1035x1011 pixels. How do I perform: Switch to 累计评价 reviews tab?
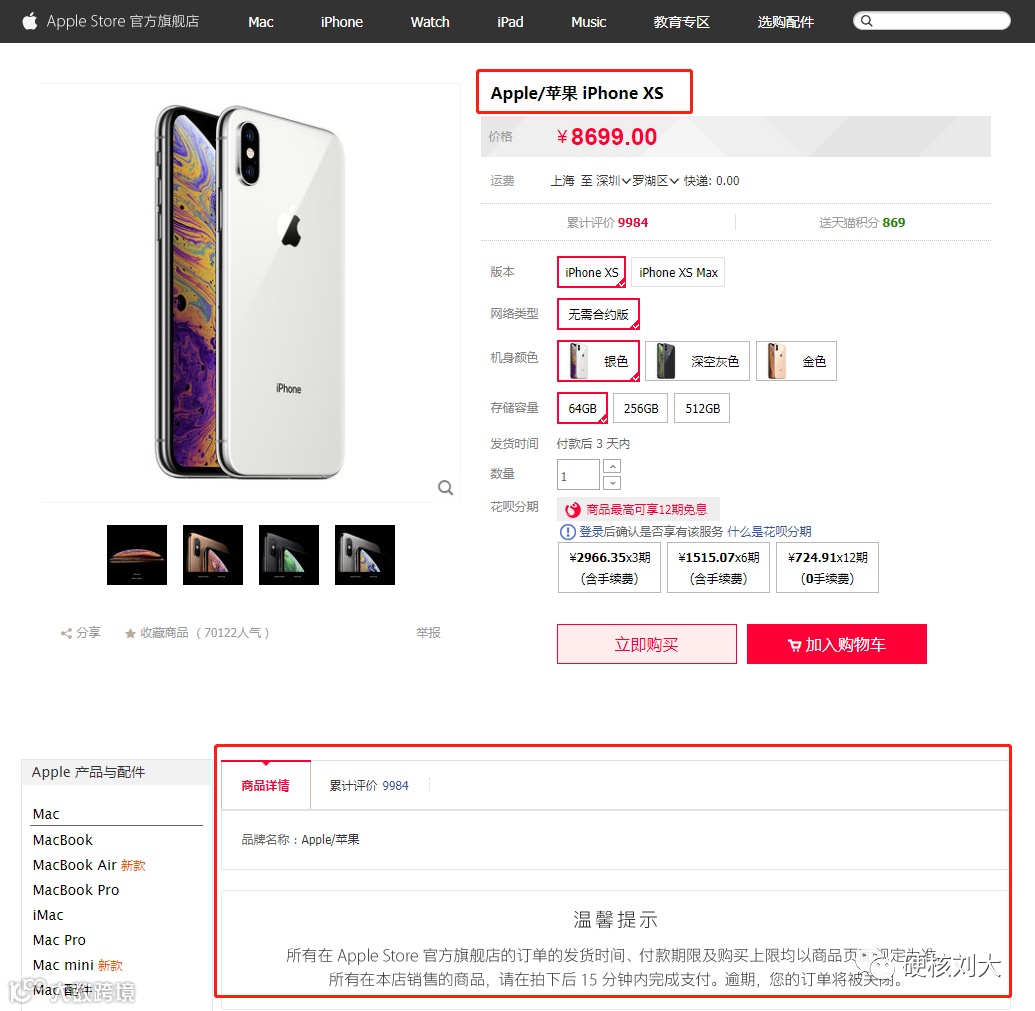coord(369,785)
